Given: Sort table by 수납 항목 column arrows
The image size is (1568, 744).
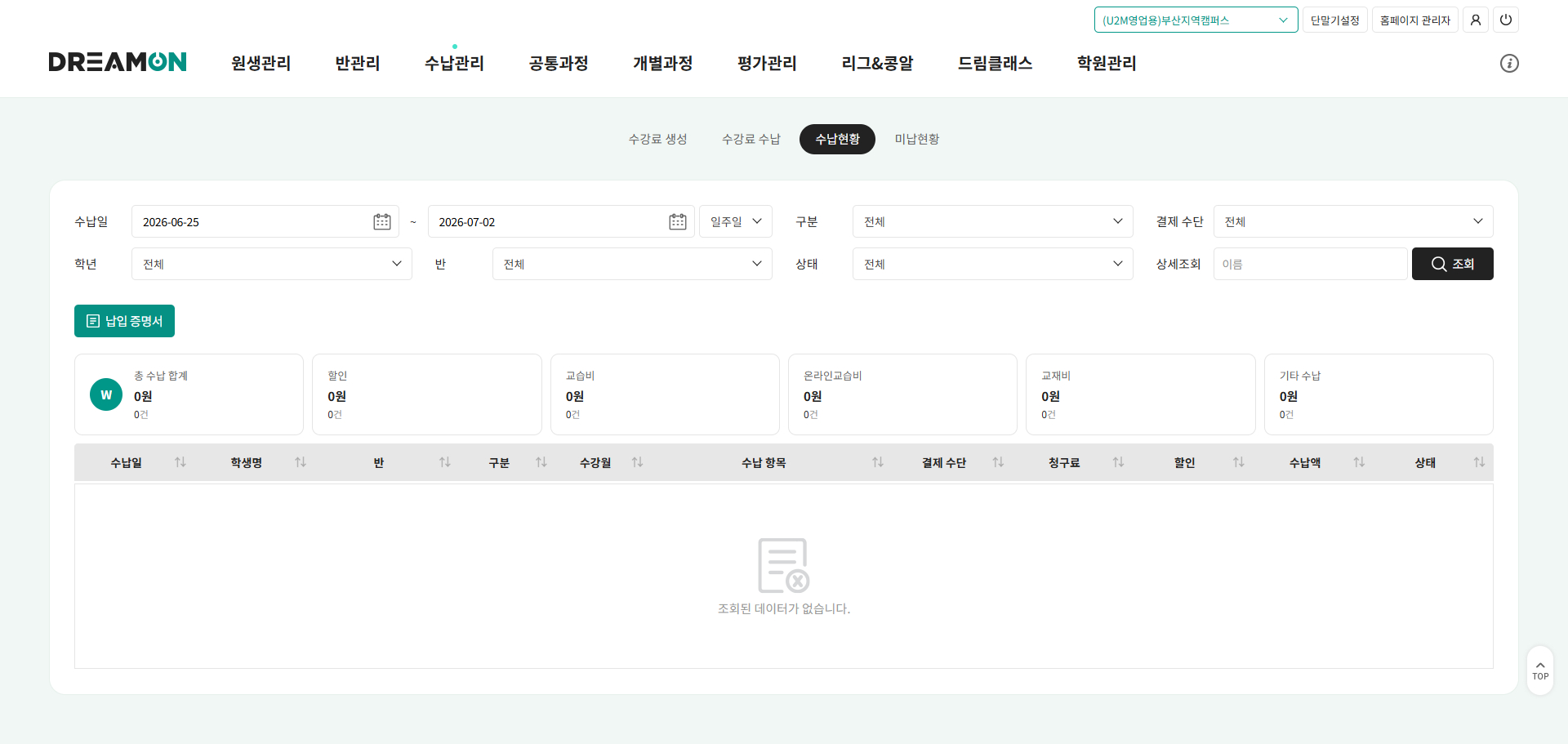Looking at the screenshot, I should [877, 462].
